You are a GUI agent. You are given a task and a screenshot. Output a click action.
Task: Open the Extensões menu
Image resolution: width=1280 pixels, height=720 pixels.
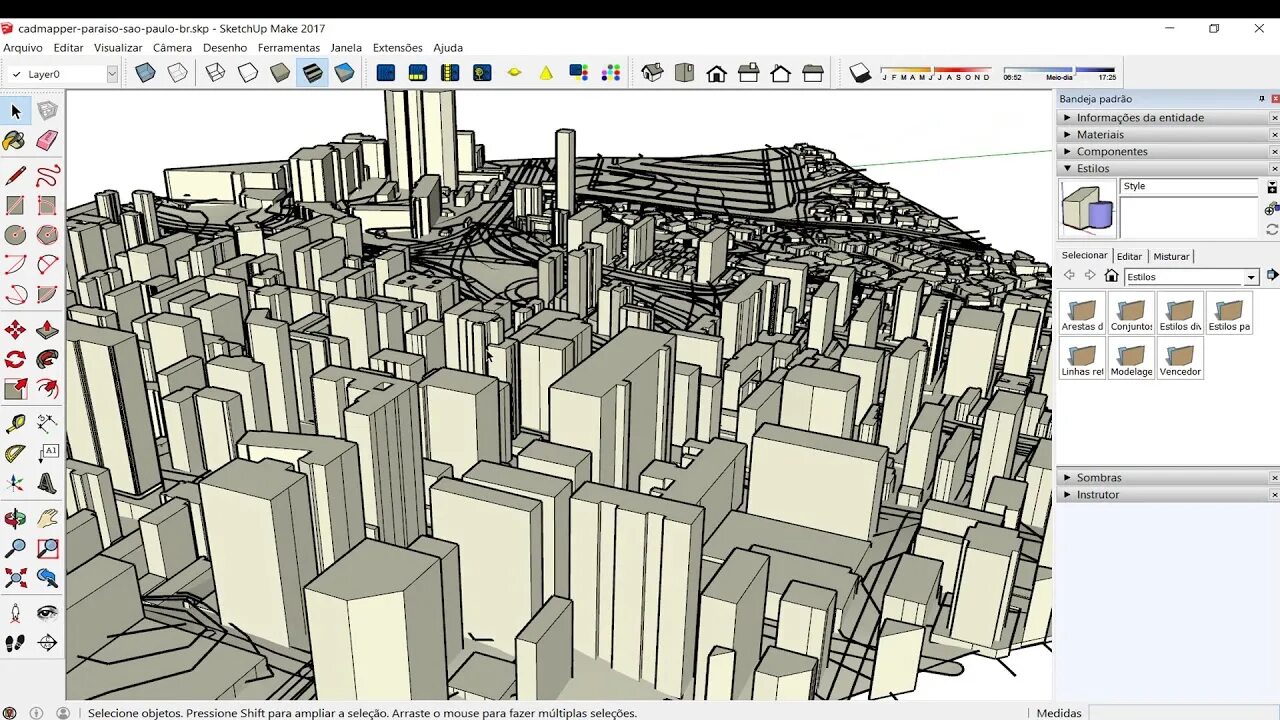tap(397, 47)
